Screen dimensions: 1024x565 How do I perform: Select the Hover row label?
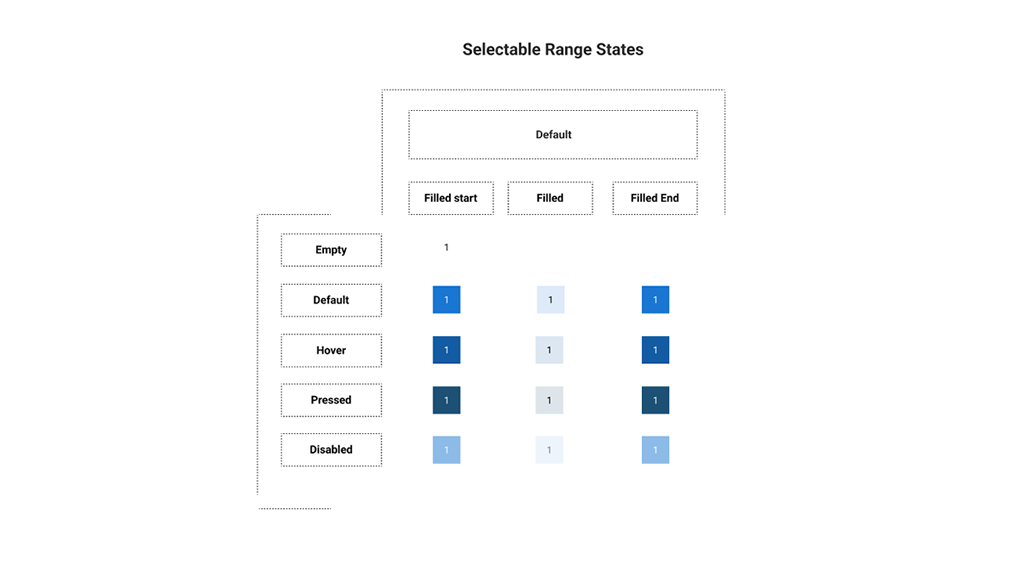pos(331,350)
